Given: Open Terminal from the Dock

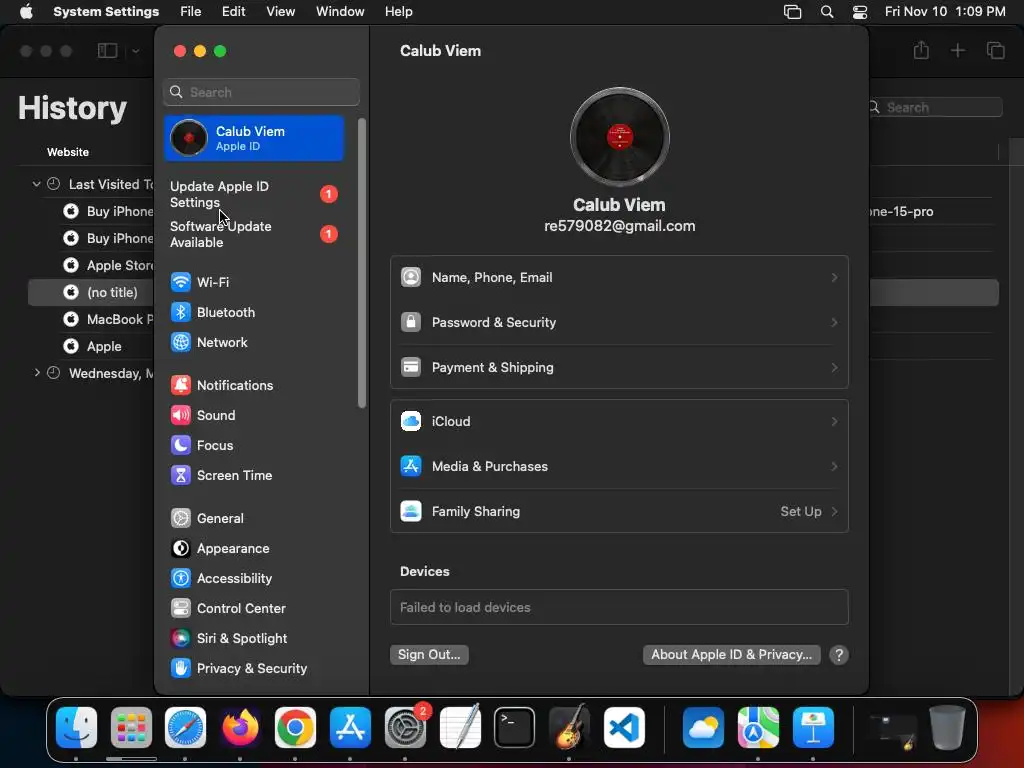Looking at the screenshot, I should 514,728.
